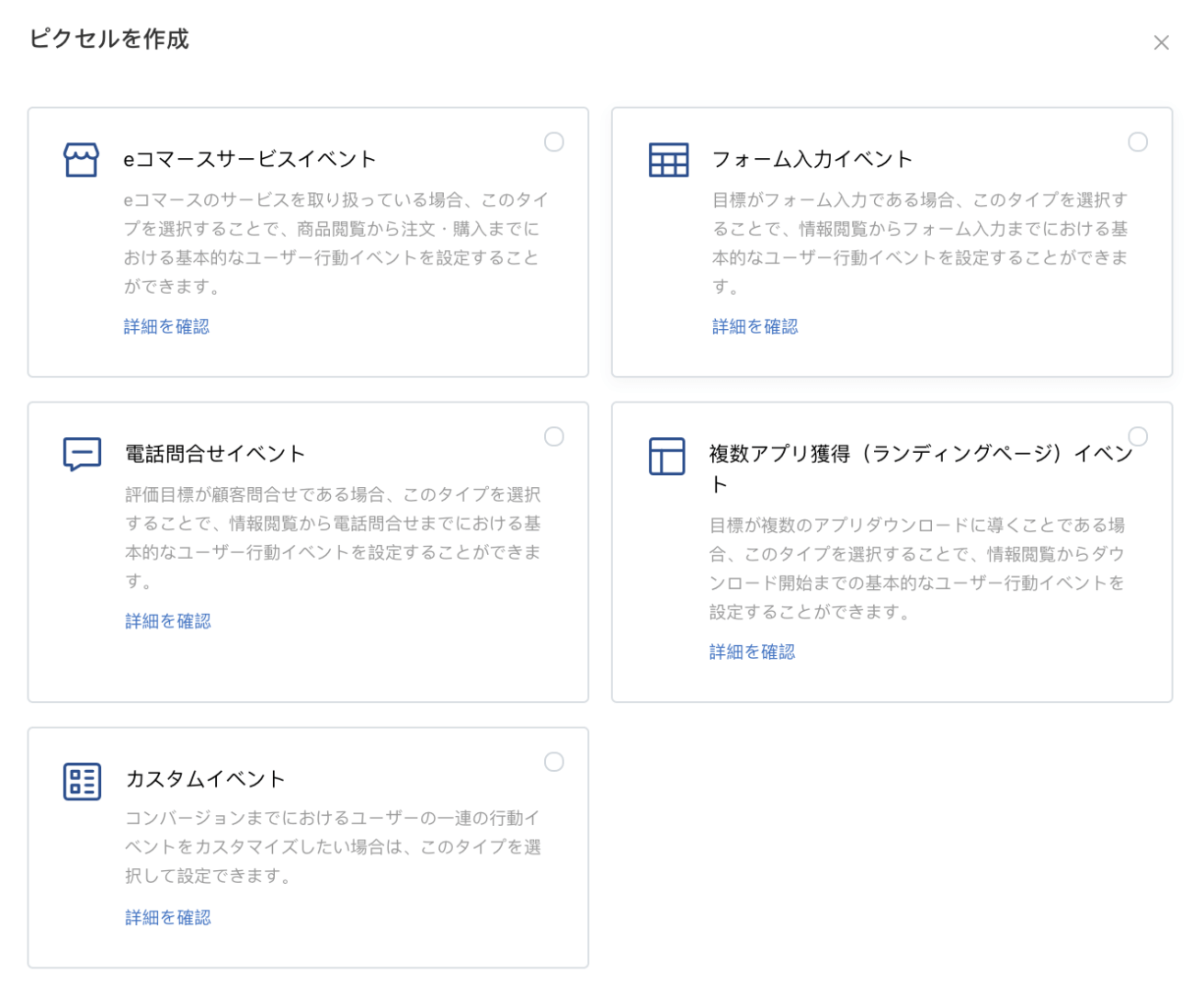Click the ピクセルを作成 dialog title
The width and height of the screenshot is (1204, 985).
[109, 39]
